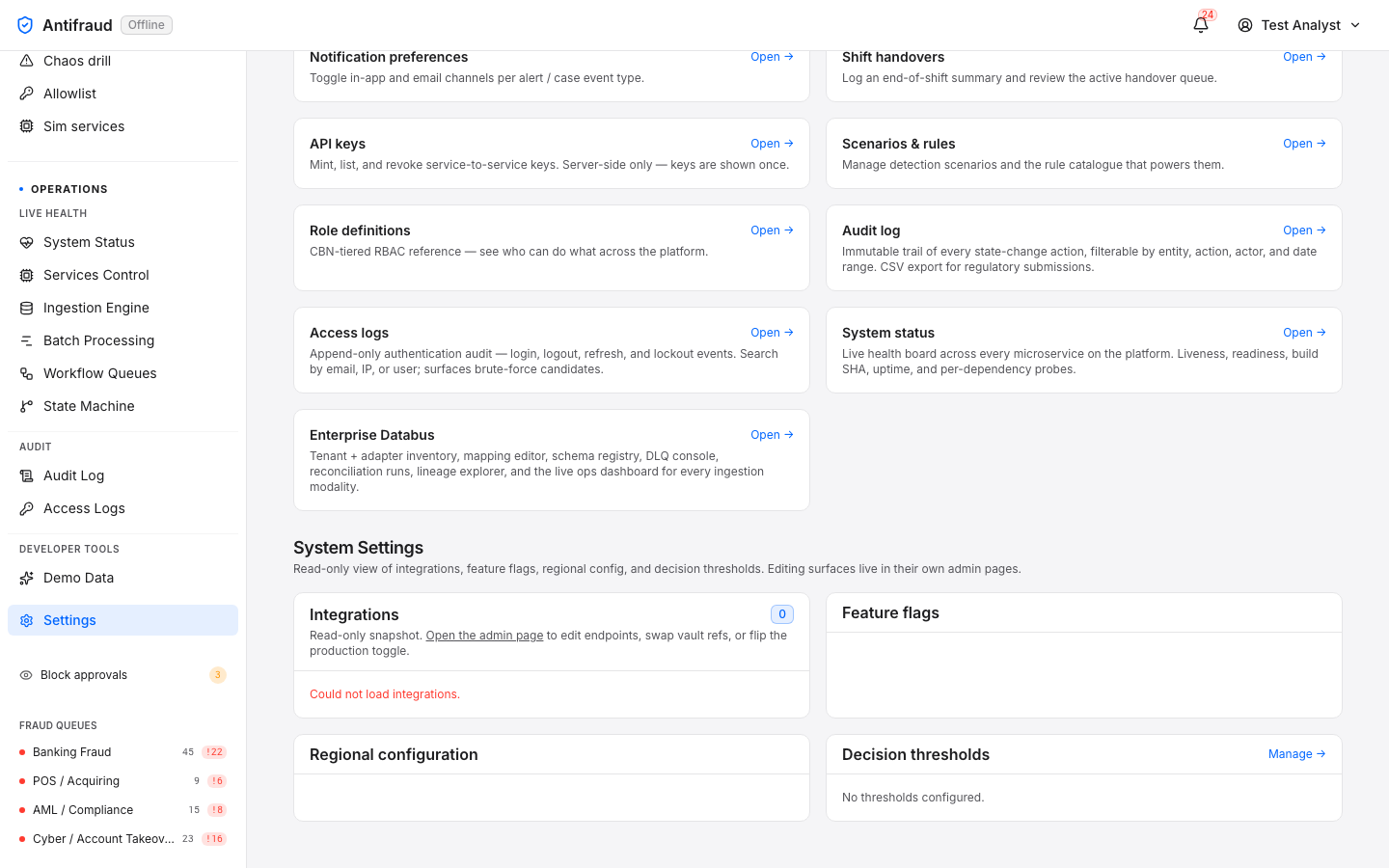Click the Integrations count badge showing 0
The width and height of the screenshot is (1389, 868).
(782, 614)
